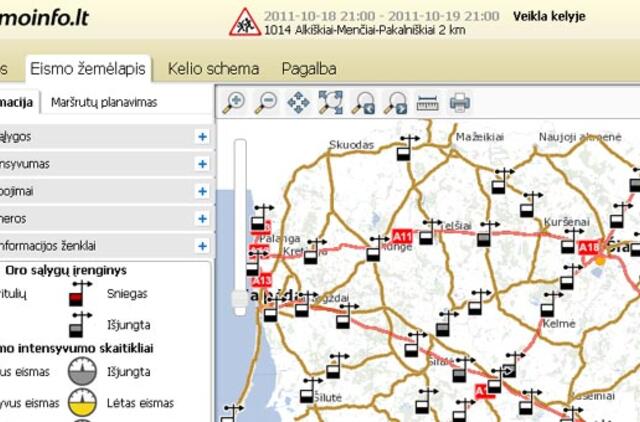Activate the pan map arrows tool
Screen dimensions: 640x422
coord(298,102)
